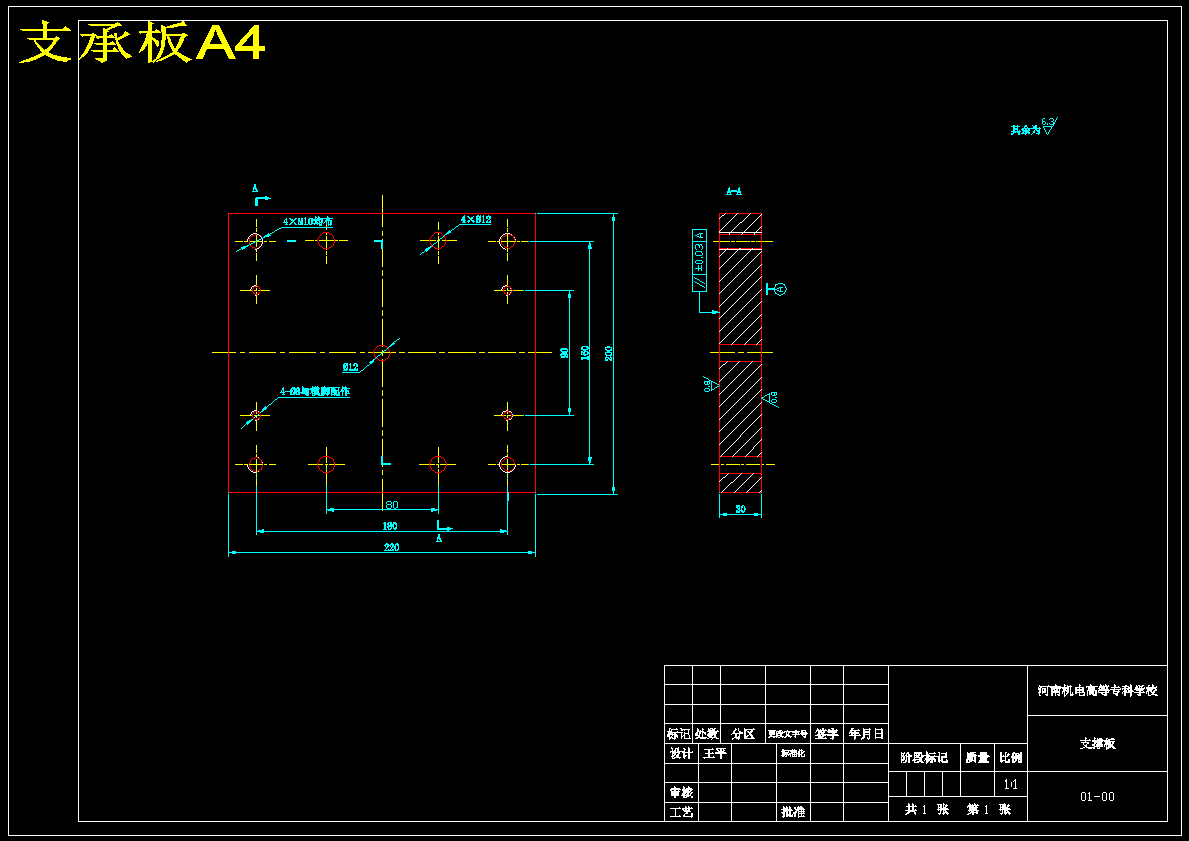Image resolution: width=1189 pixels, height=841 pixels.
Task: Click the drawing number 01-00
Action: point(1097,797)
